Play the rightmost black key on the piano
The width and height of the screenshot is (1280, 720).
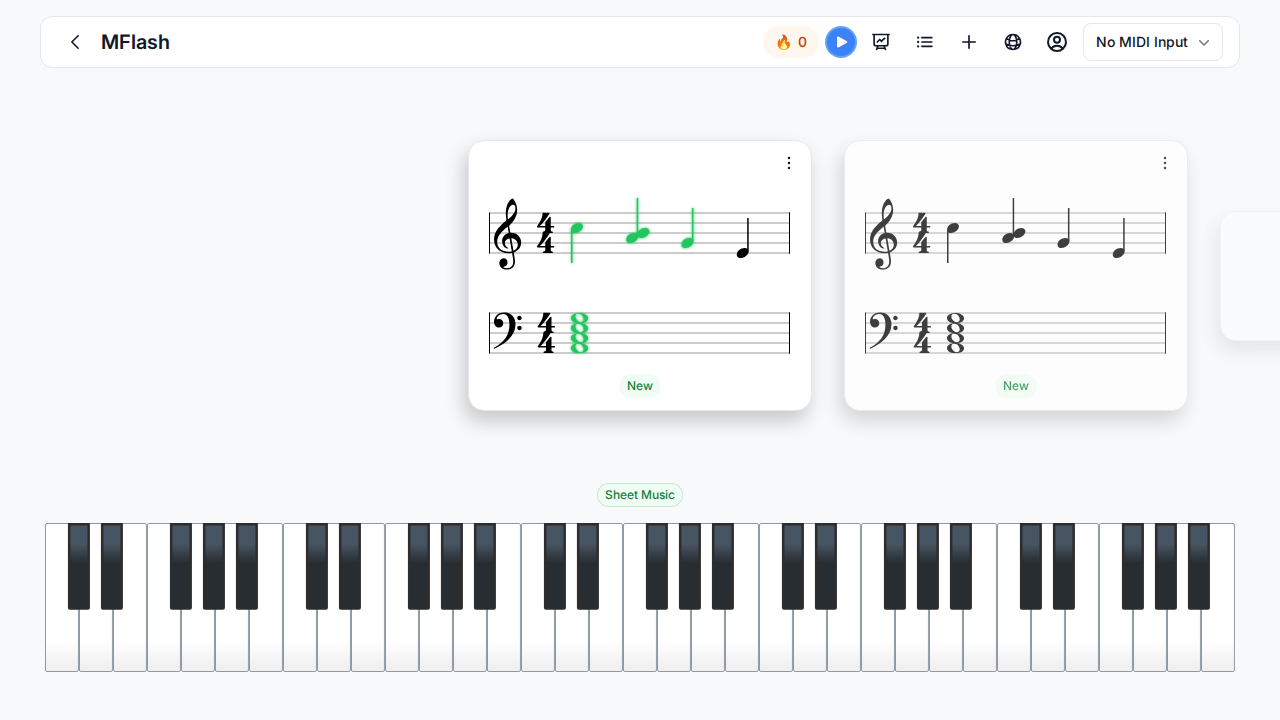click(x=1199, y=566)
